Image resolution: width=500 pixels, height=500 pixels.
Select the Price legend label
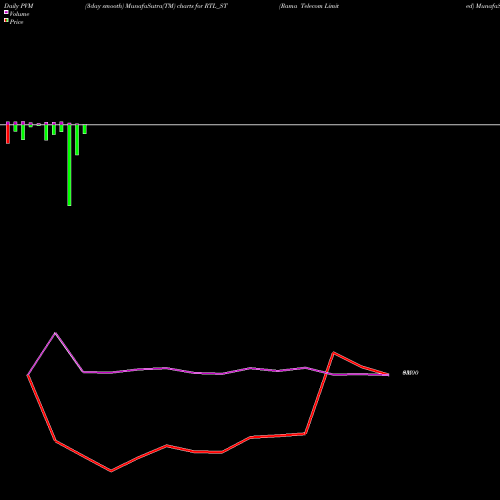tap(16, 22)
